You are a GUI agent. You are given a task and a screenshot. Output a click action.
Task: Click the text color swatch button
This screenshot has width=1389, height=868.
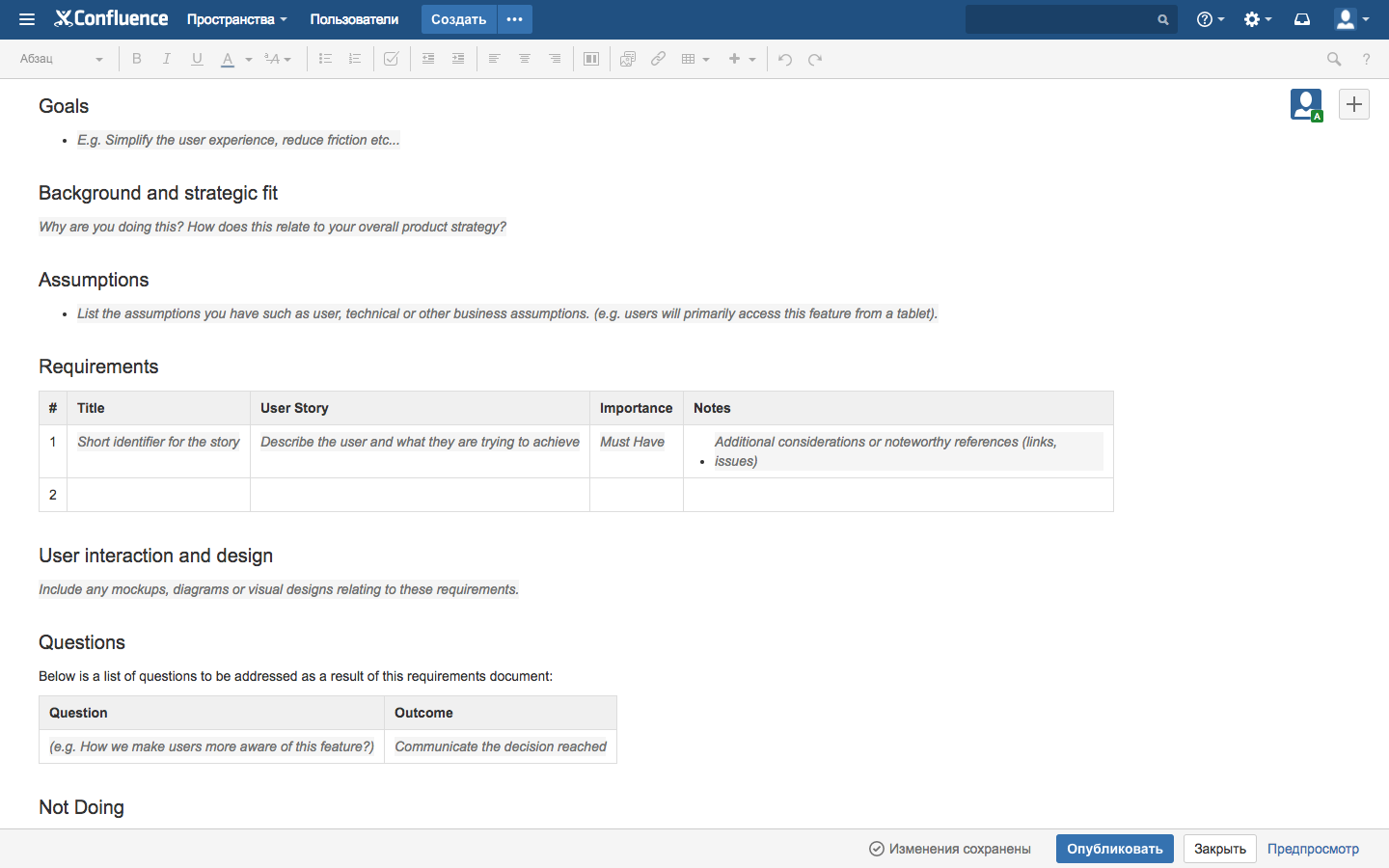pos(228,59)
